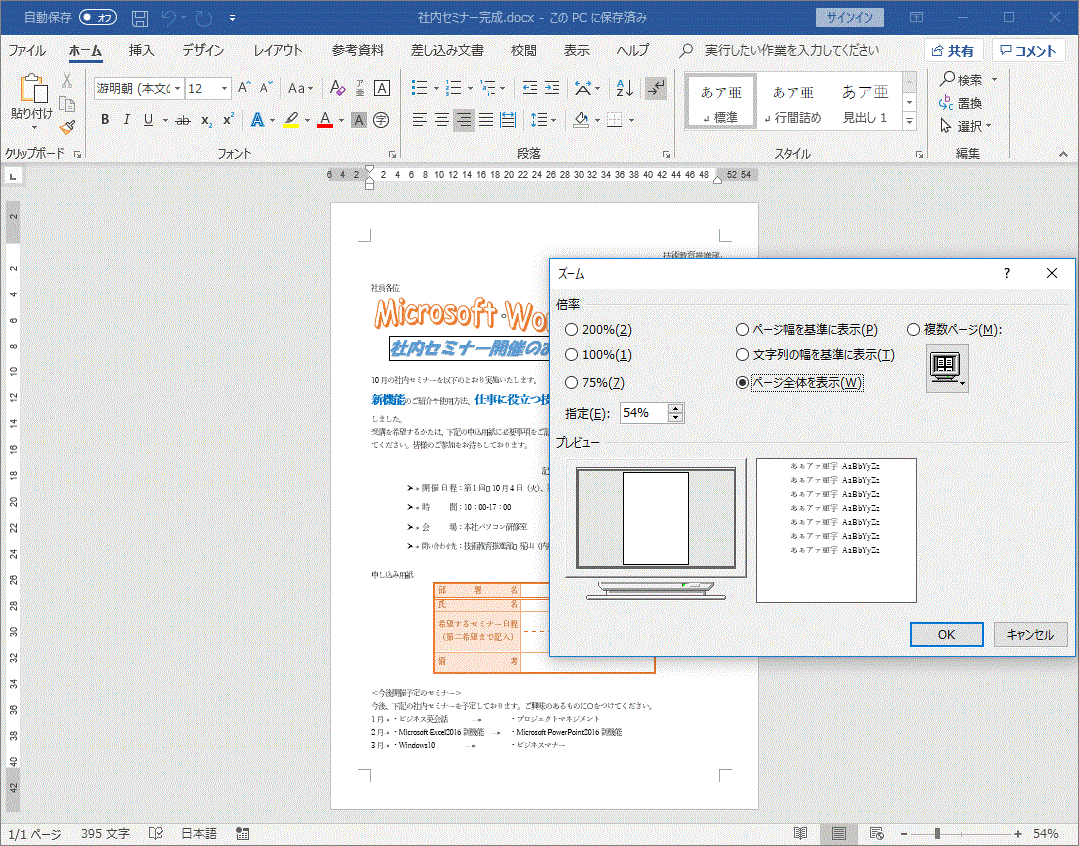The image size is (1079, 846).
Task: Center align the text
Action: 442,120
